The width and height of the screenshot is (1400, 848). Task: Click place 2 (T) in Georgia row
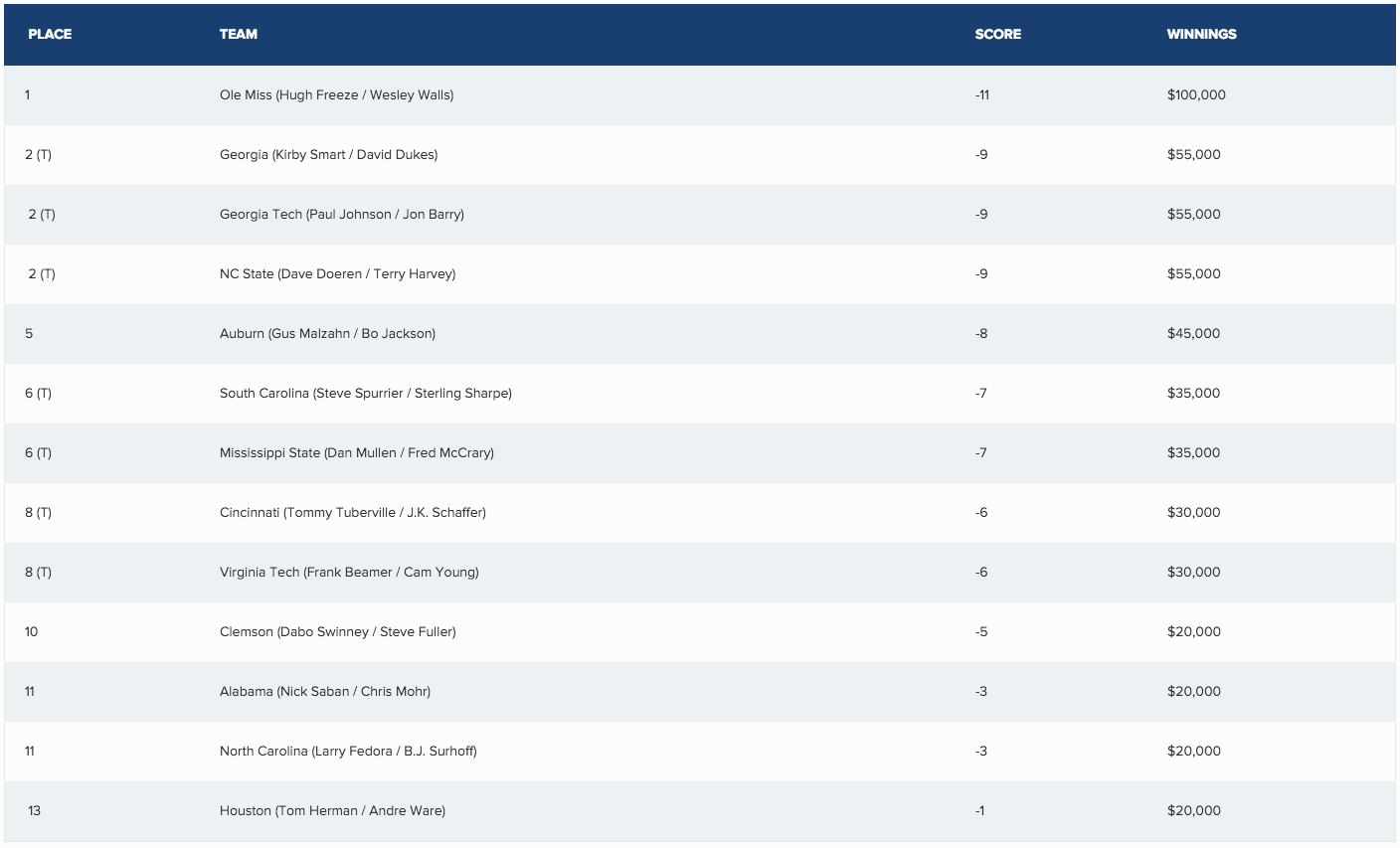click(38, 155)
